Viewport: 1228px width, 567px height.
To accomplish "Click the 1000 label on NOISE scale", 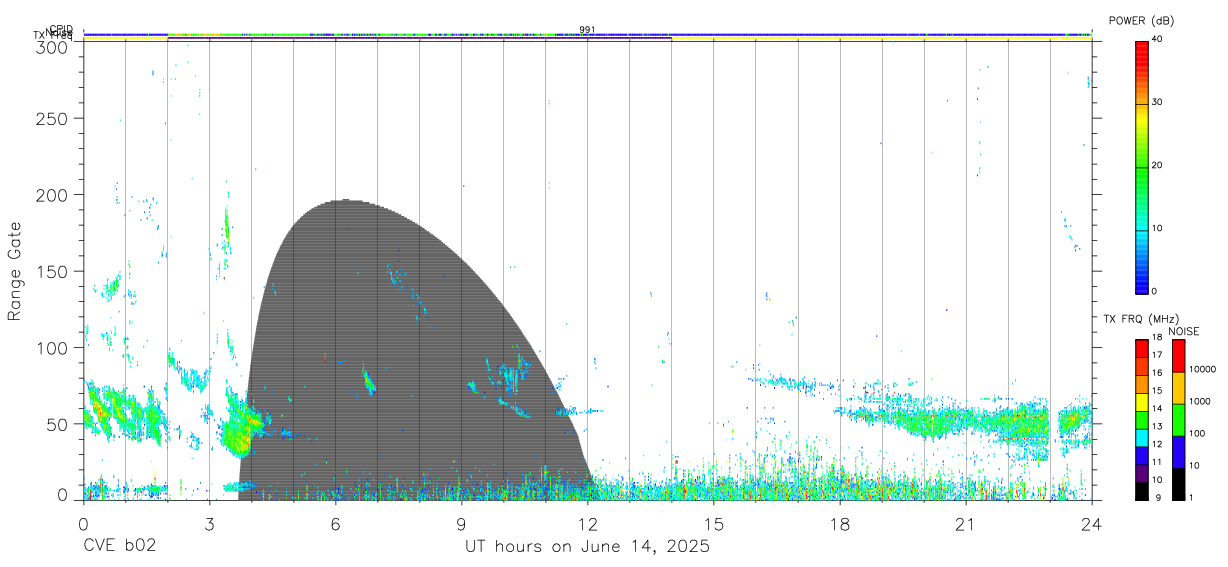I will coord(1199,402).
